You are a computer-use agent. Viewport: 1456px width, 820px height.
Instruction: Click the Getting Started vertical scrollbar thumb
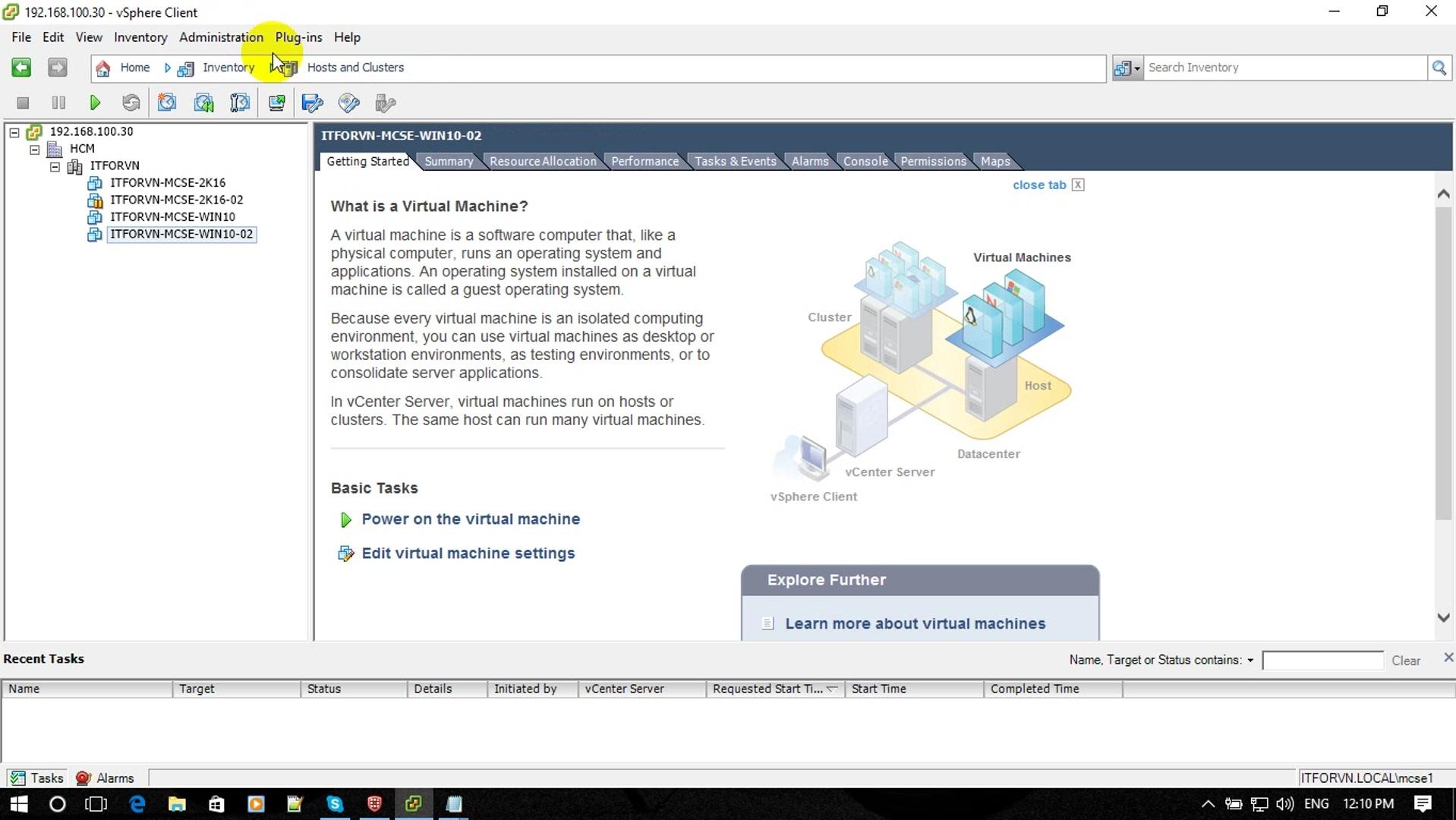point(1444,363)
